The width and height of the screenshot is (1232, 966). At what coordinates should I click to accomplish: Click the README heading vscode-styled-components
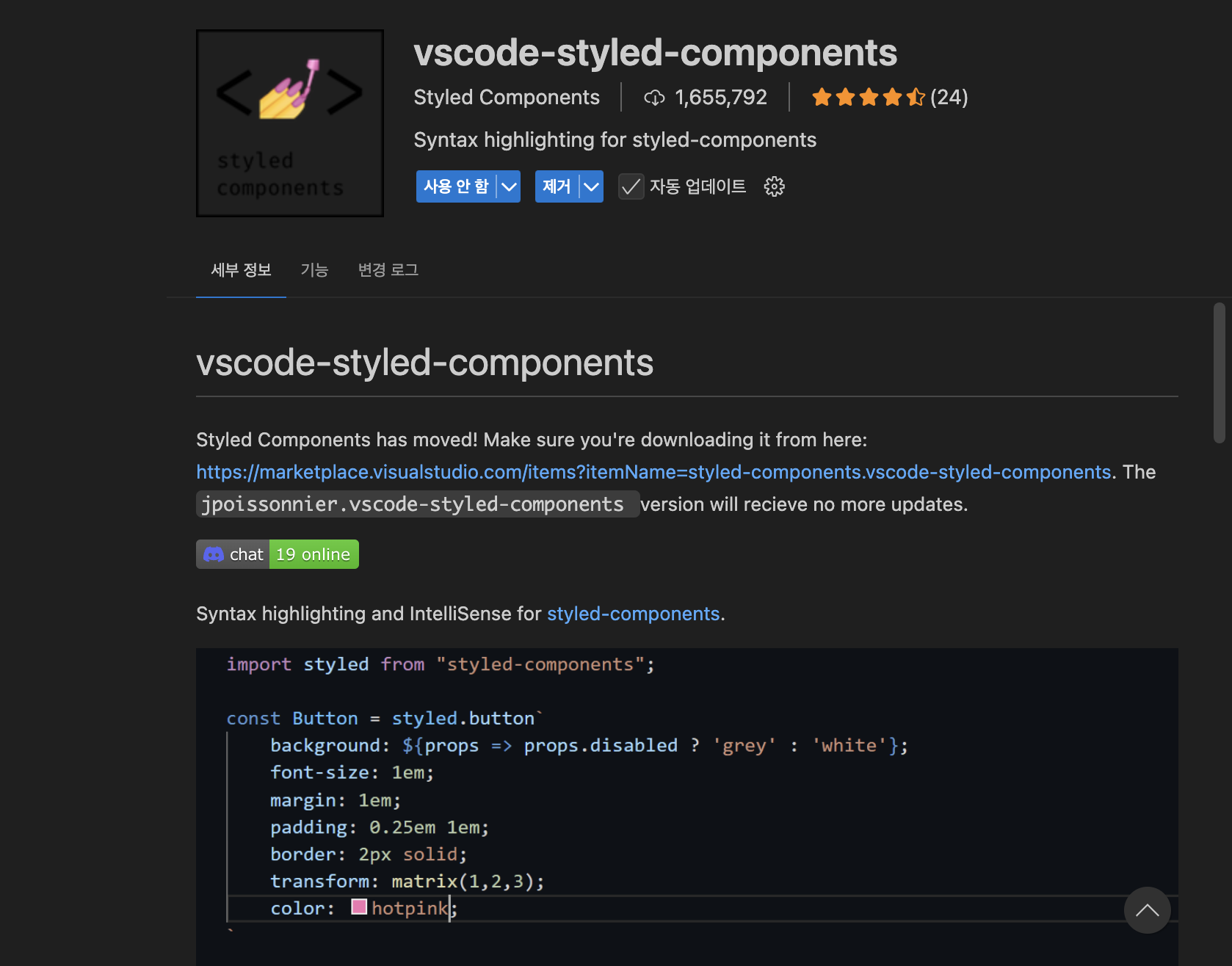[424, 363]
